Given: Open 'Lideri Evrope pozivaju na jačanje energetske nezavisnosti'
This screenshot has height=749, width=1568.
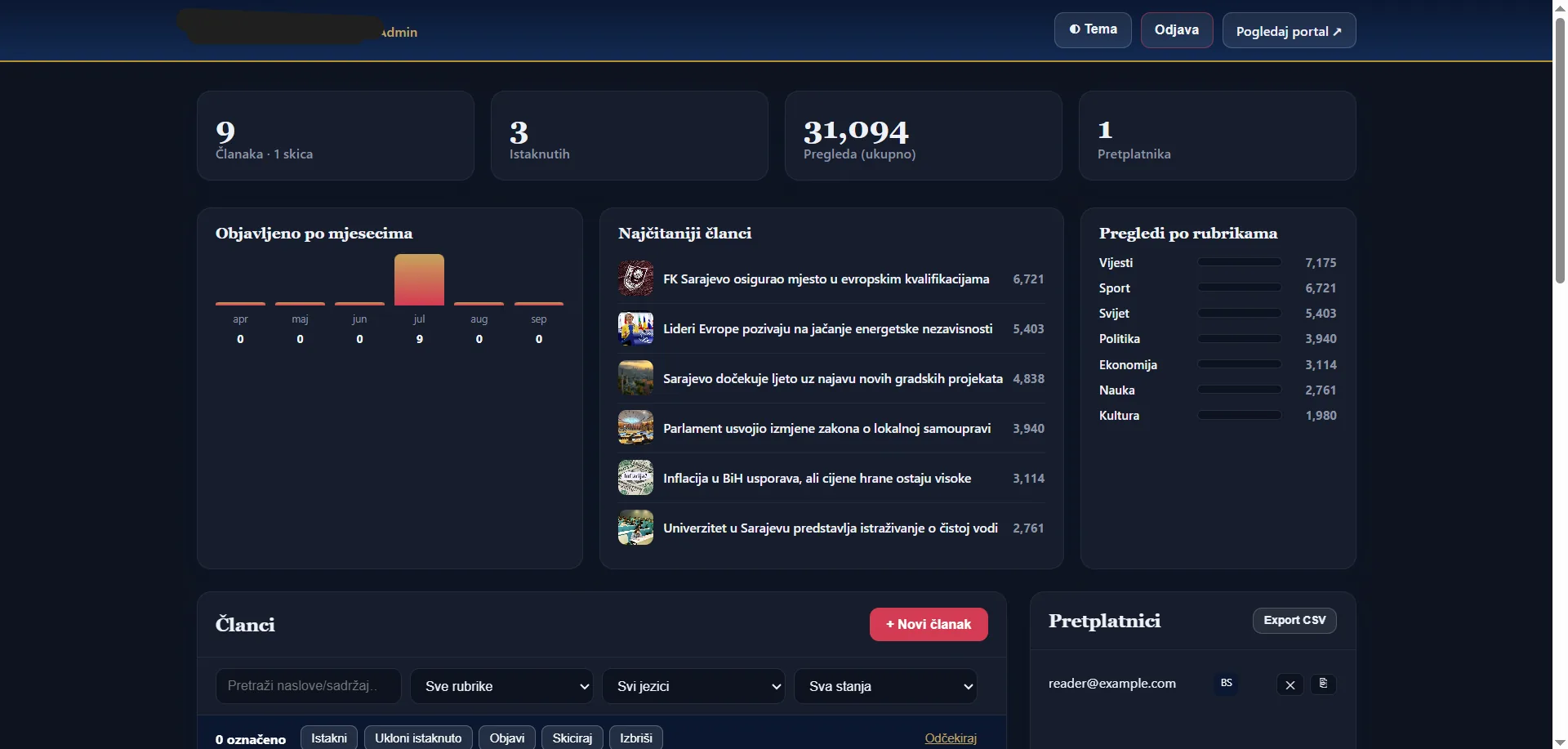Looking at the screenshot, I should click(x=828, y=329).
